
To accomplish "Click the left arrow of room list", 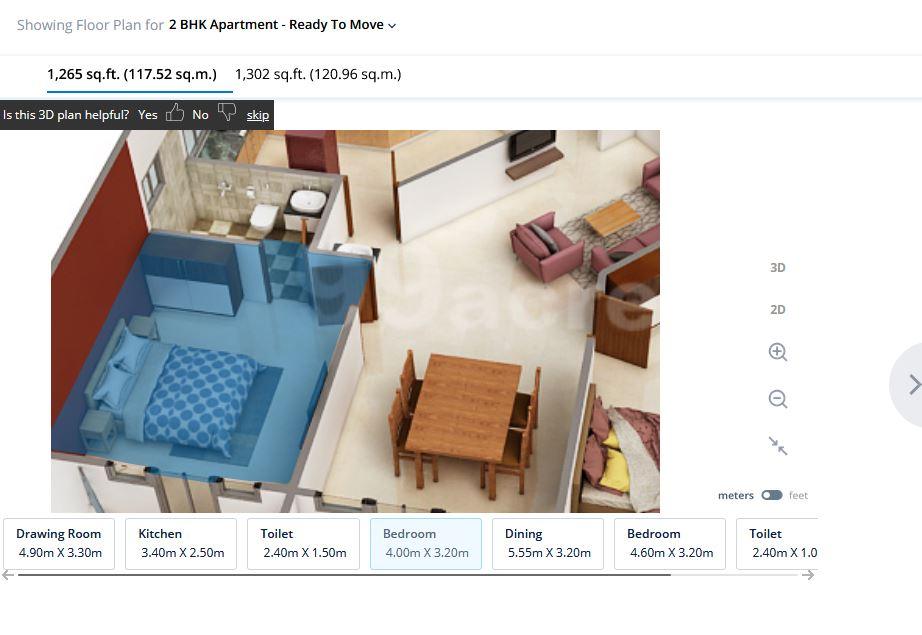I will [x=8, y=575].
